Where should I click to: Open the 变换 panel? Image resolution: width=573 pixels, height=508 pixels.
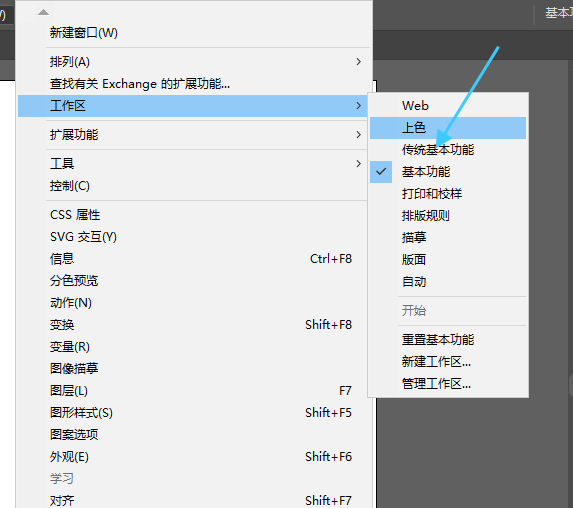click(x=193, y=325)
